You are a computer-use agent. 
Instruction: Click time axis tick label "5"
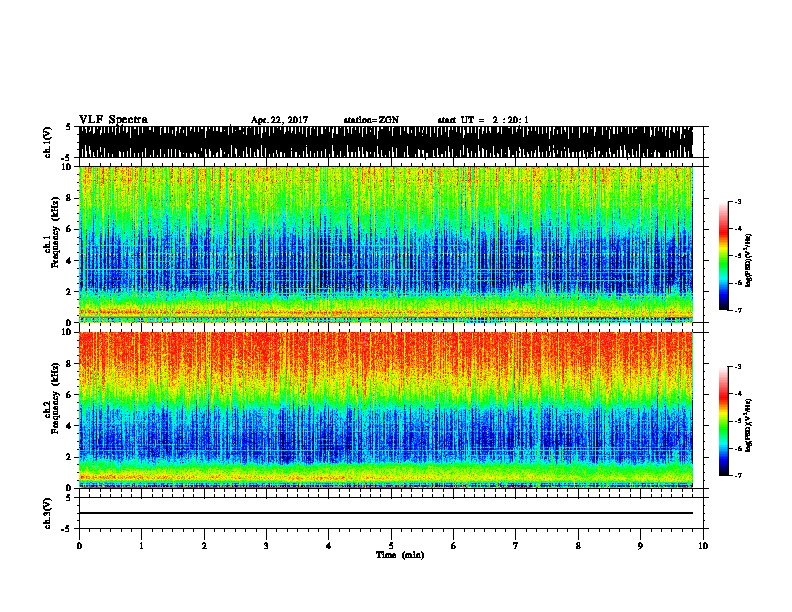(x=391, y=546)
